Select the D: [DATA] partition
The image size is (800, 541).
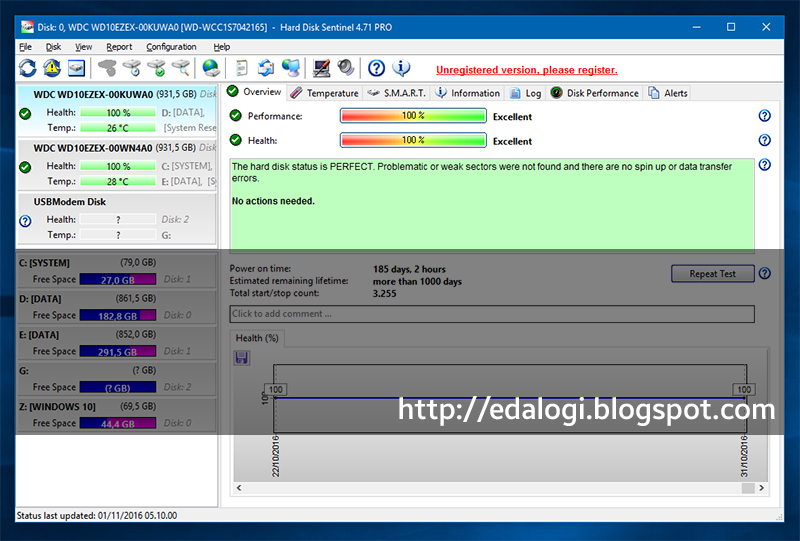point(117,307)
